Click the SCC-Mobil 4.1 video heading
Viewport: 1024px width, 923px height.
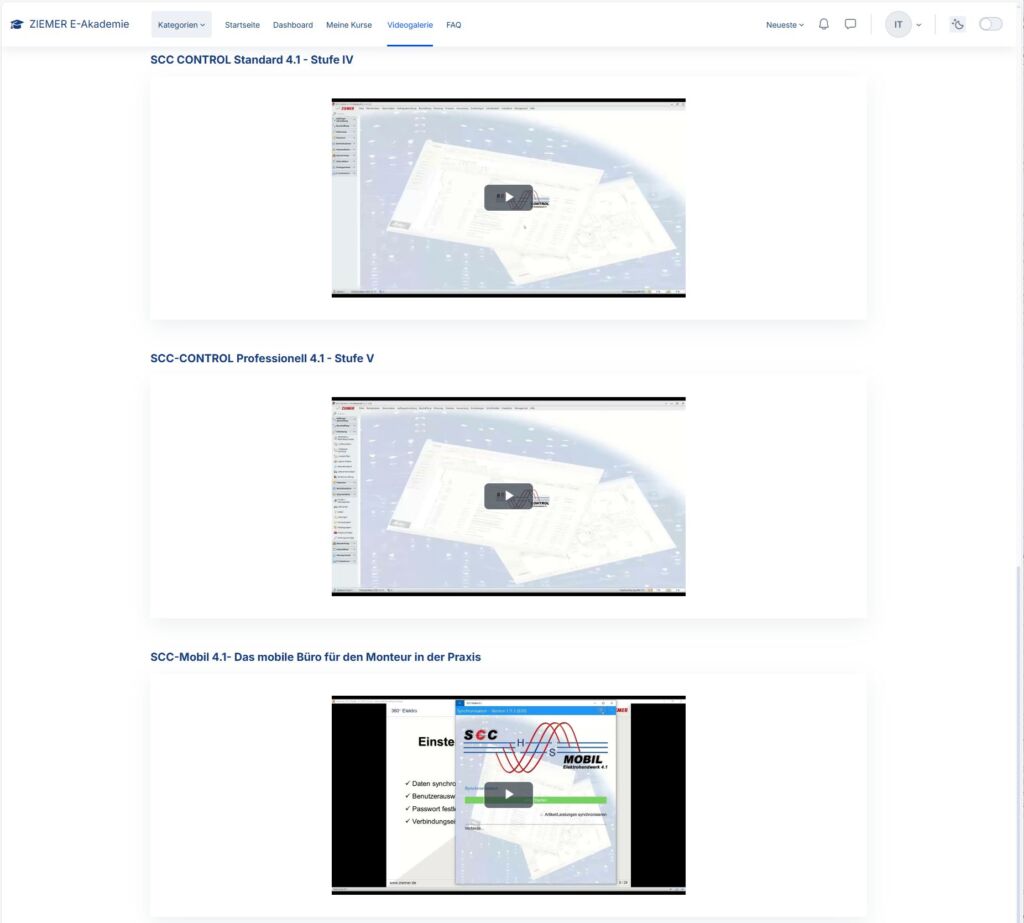[315, 657]
